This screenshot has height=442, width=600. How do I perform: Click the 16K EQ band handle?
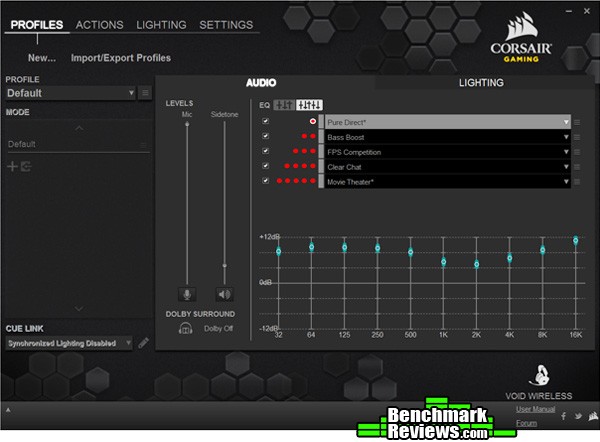coord(576,240)
